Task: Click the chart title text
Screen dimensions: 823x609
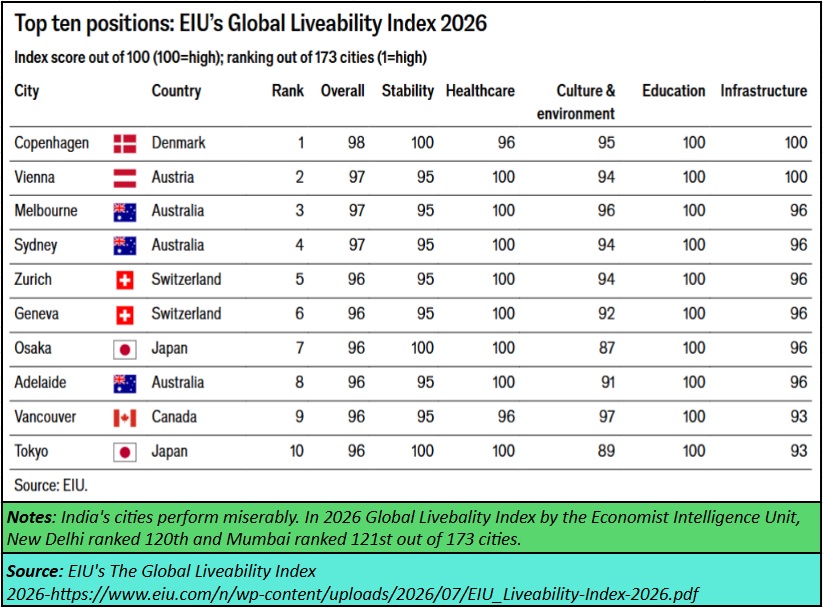Action: pos(250,23)
